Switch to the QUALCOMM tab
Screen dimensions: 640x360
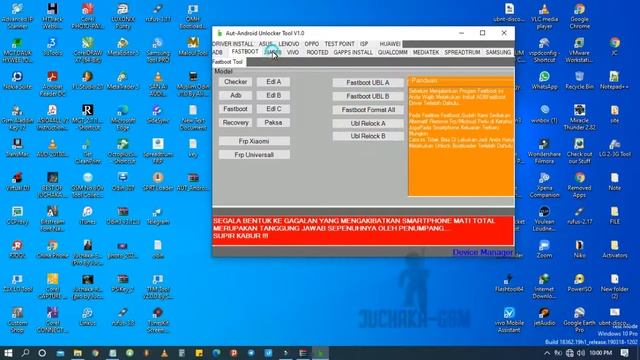click(x=393, y=52)
